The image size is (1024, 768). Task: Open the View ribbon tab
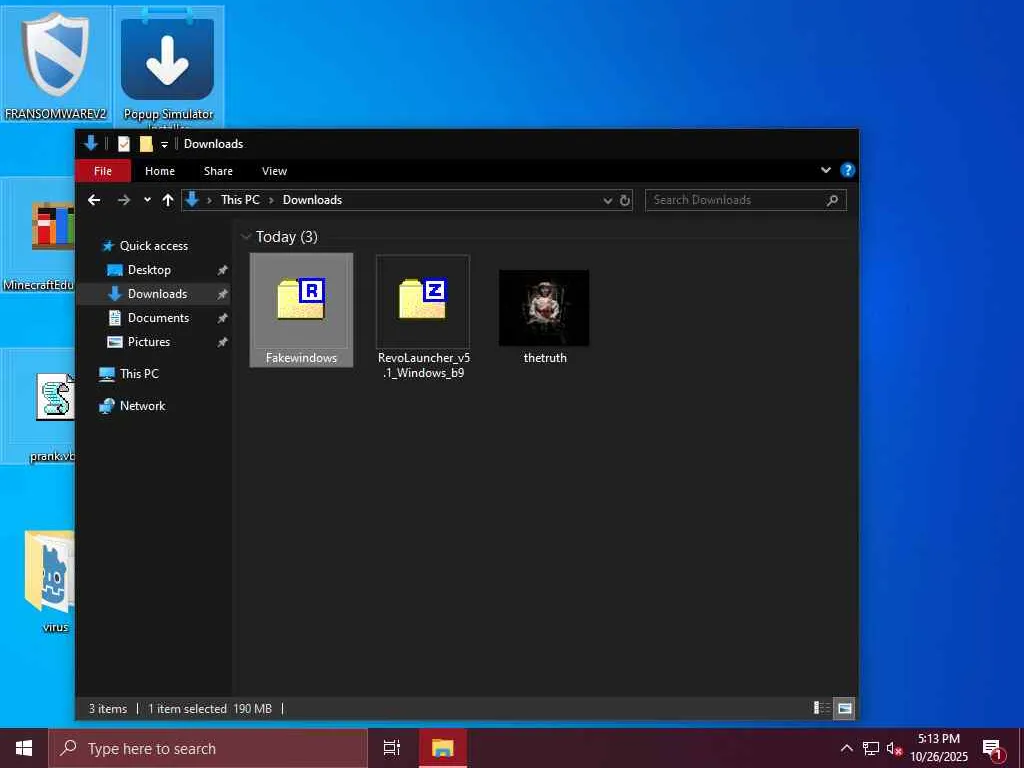point(274,171)
